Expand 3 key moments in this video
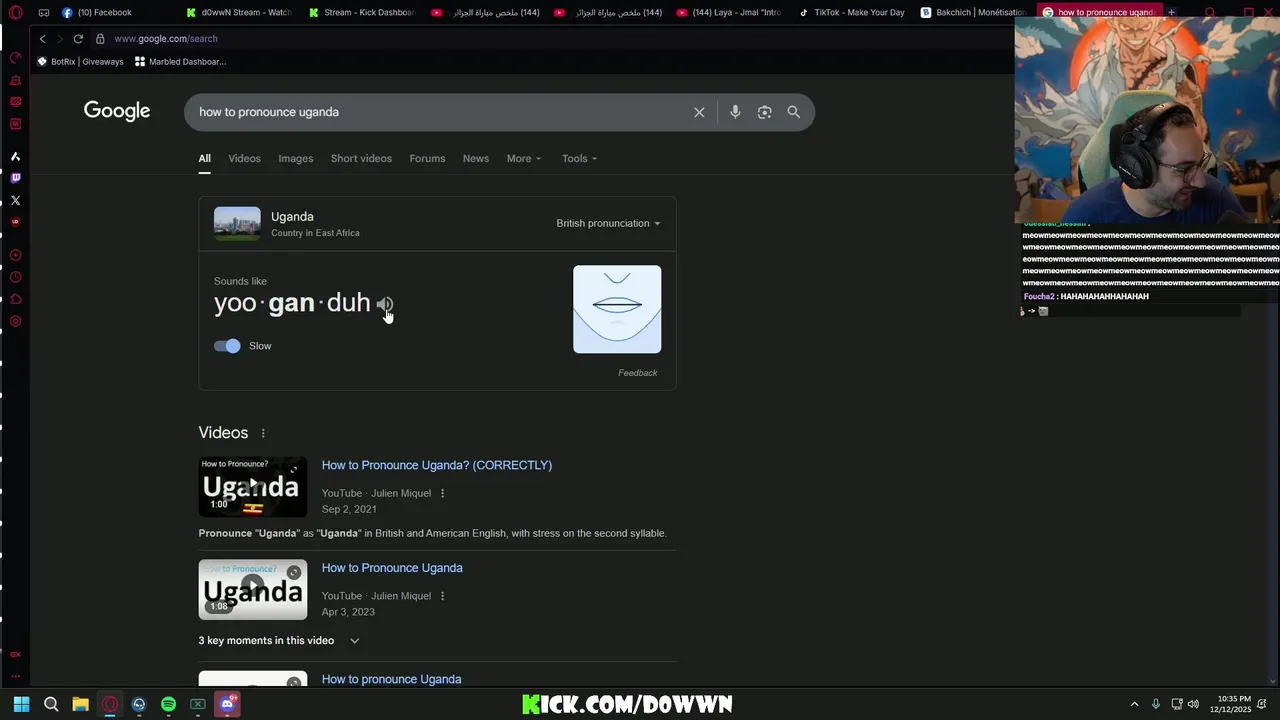This screenshot has width=1280, height=720. coord(279,640)
